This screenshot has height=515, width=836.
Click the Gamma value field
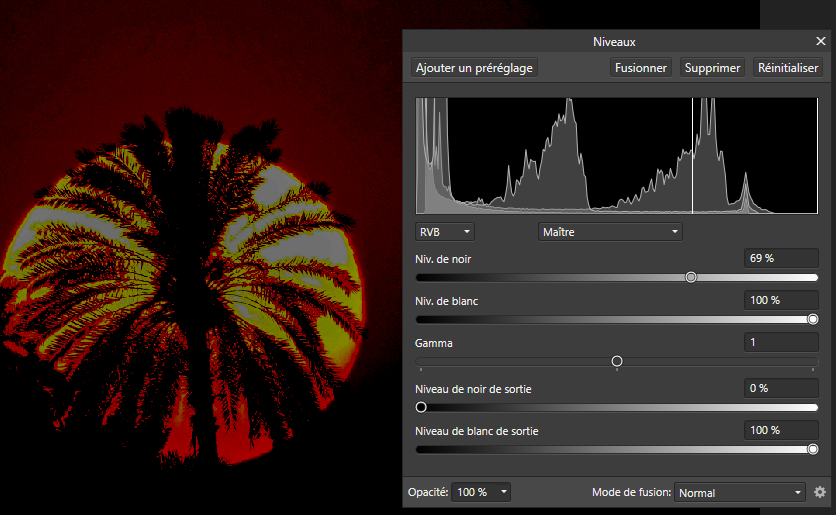(x=781, y=342)
